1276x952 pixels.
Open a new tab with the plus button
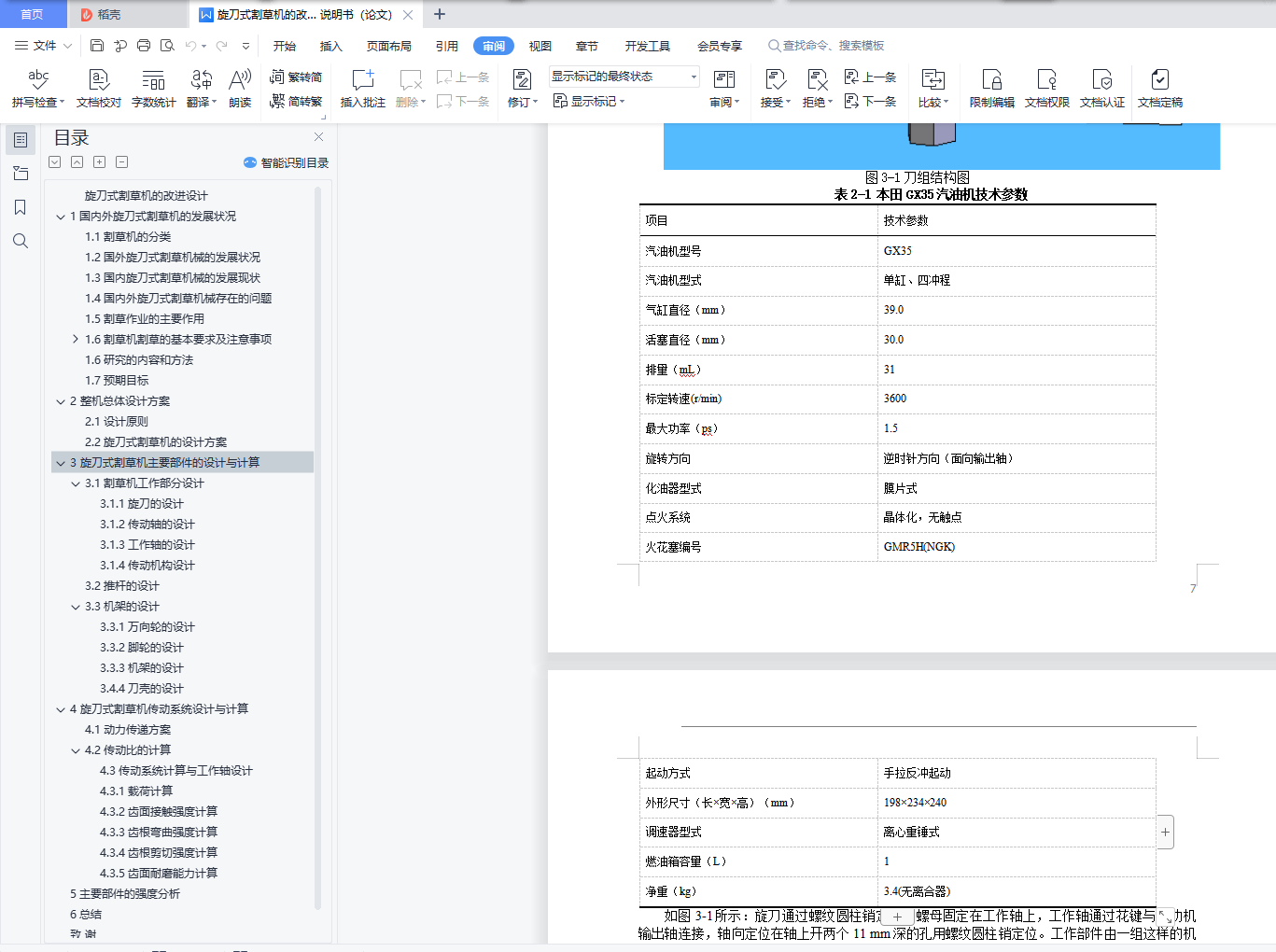coord(440,14)
